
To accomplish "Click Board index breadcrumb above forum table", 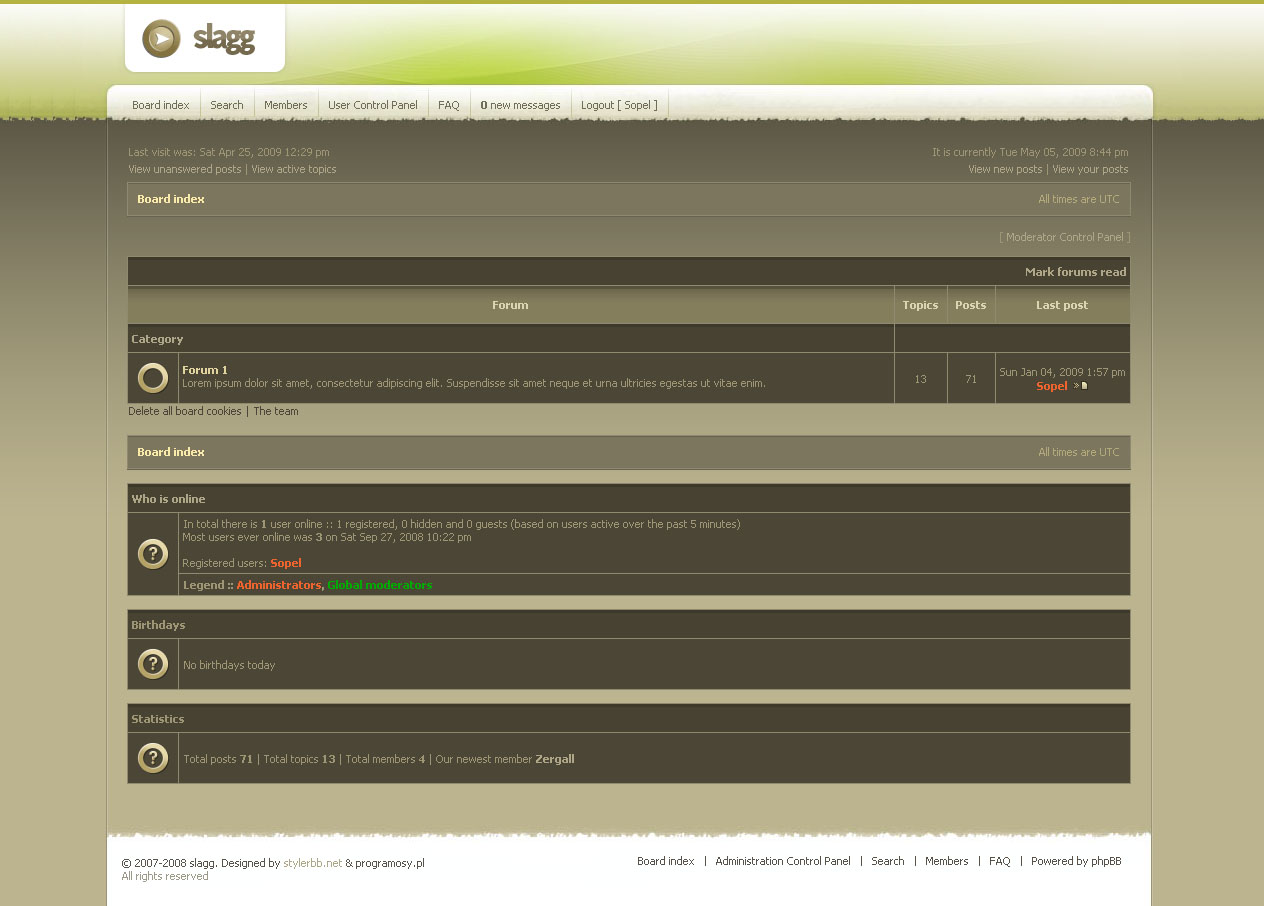I will (171, 199).
